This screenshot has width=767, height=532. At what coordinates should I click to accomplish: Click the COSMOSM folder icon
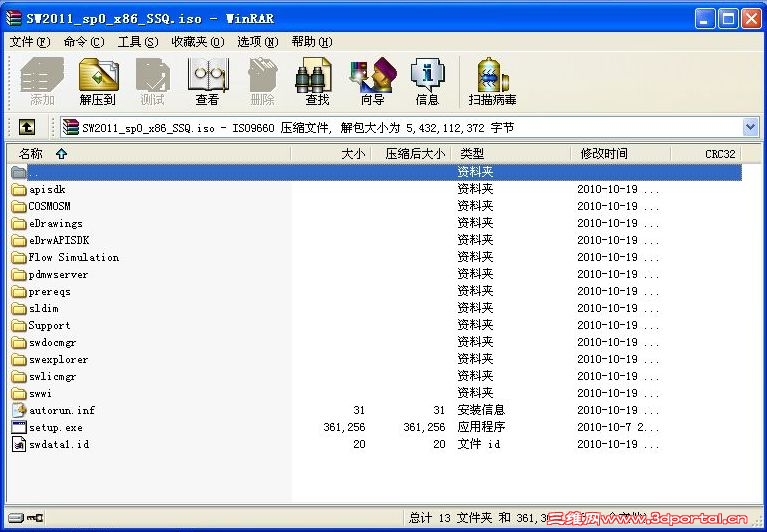click(19, 206)
